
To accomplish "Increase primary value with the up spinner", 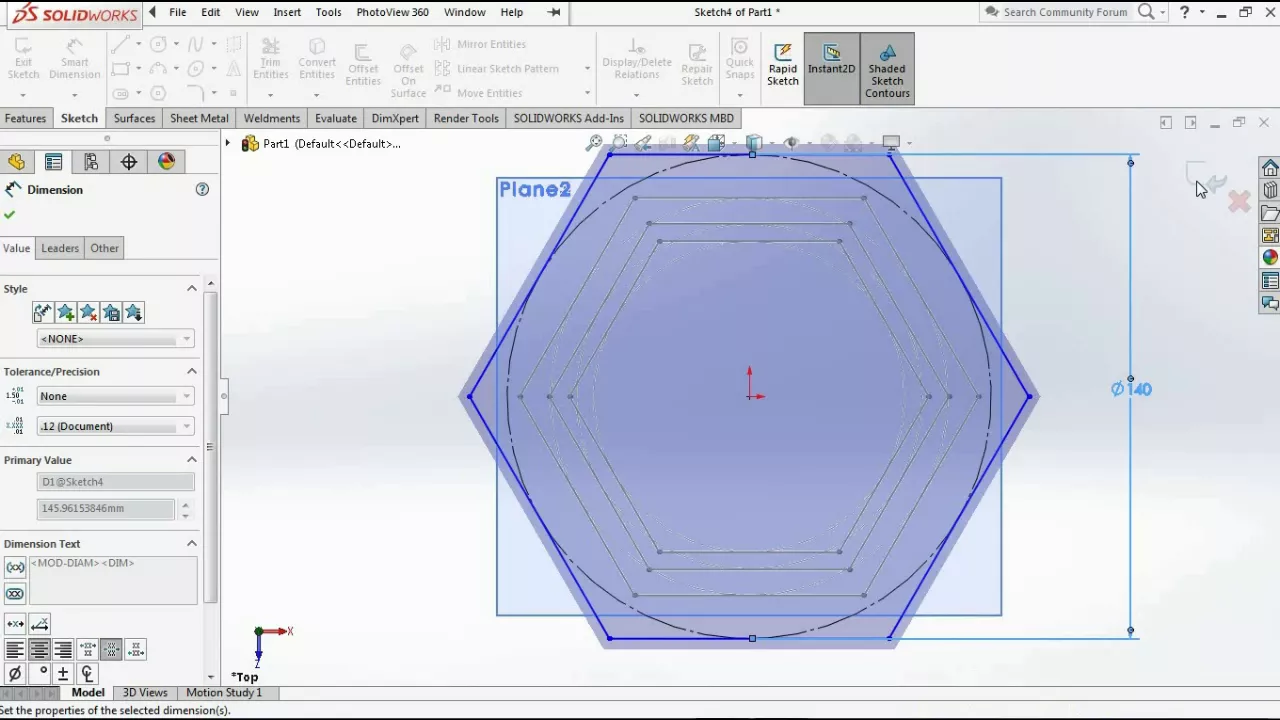I will 185,504.
